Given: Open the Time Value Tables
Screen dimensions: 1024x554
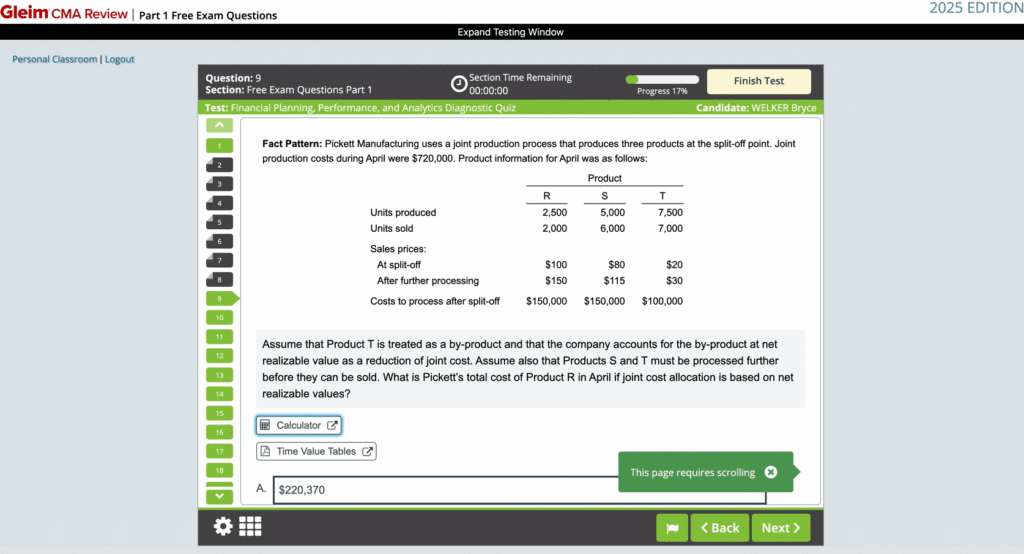Looking at the screenshot, I should 316,451.
